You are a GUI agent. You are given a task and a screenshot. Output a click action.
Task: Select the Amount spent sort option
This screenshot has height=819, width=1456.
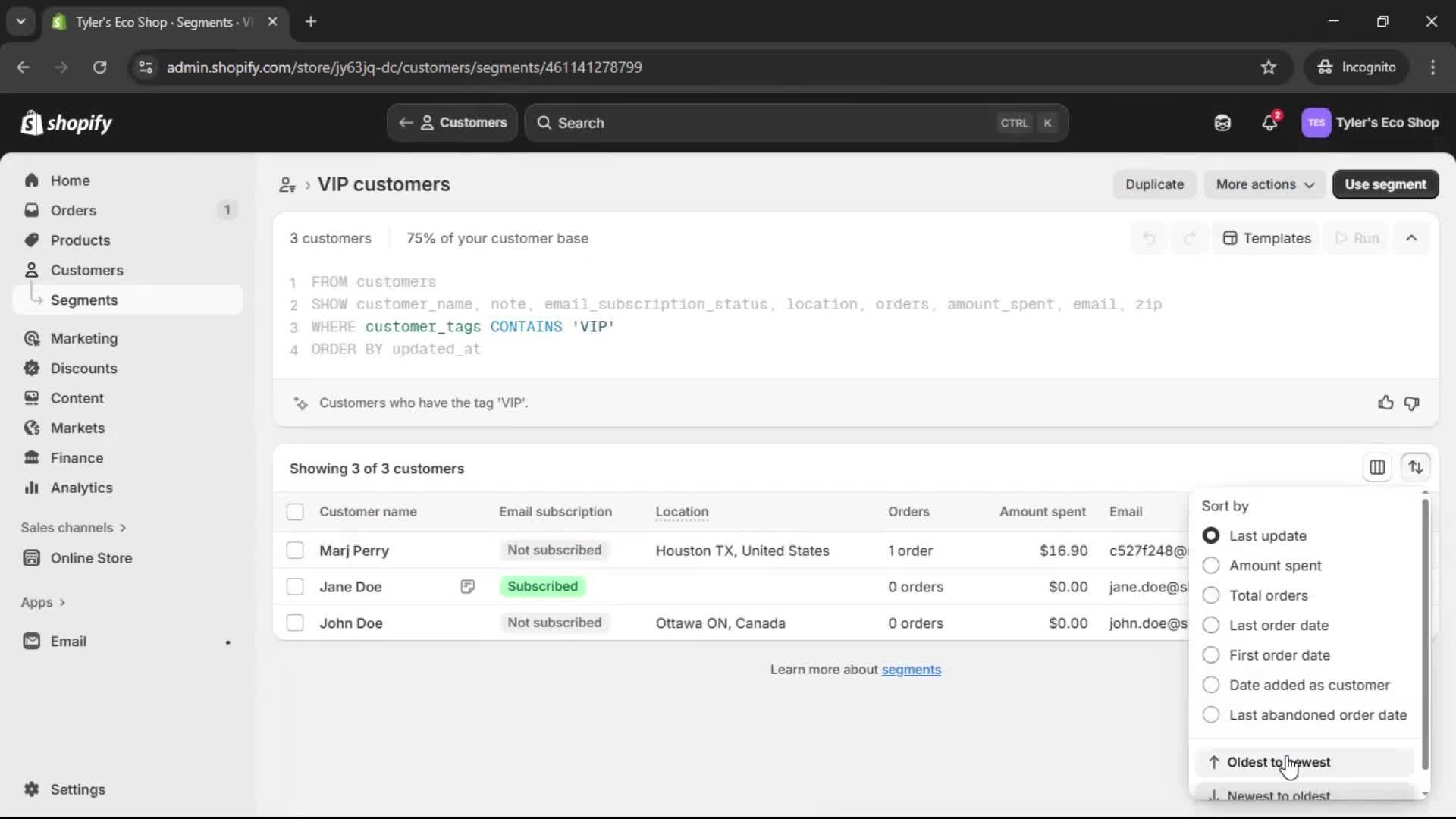(1211, 566)
